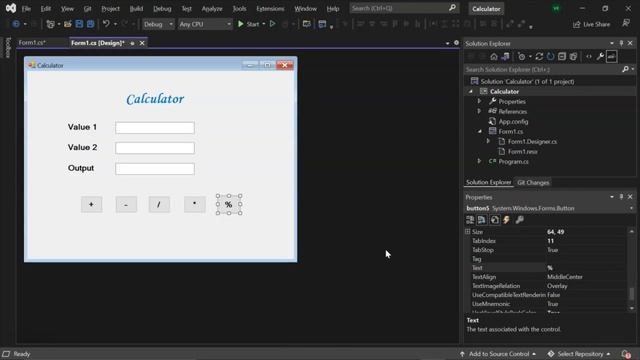This screenshot has width=640, height=360.
Task: Click Add to Source Control in status bar
Action: tap(498, 354)
